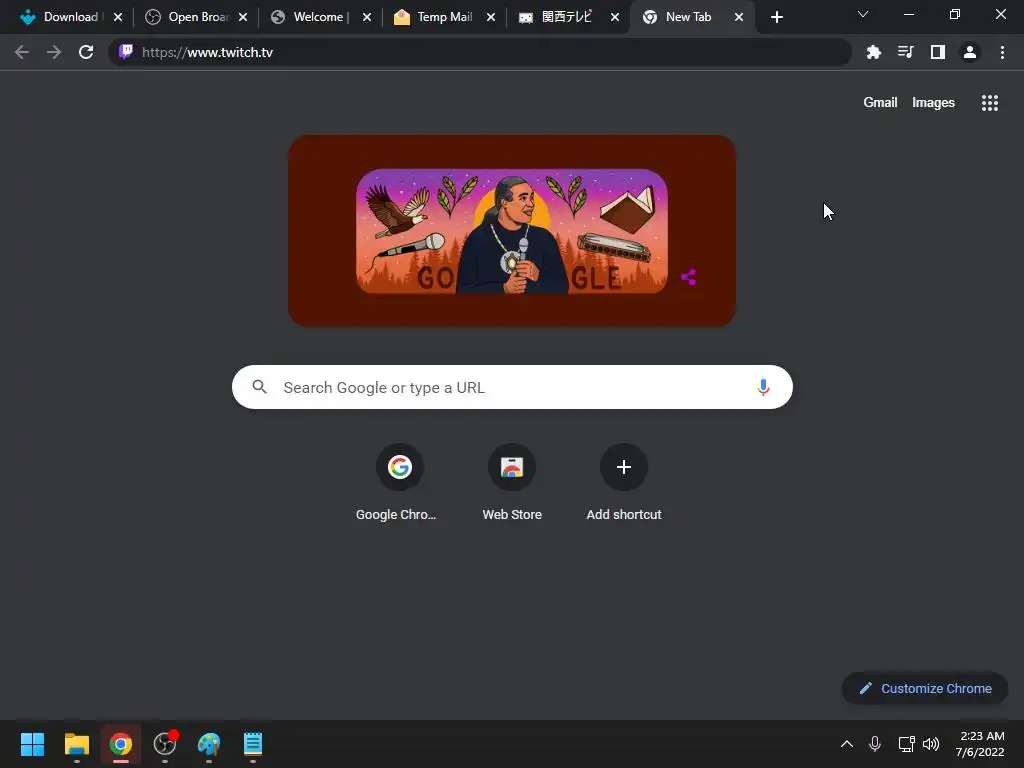Open the Web Store shortcut
This screenshot has height=768, width=1024.
511,482
